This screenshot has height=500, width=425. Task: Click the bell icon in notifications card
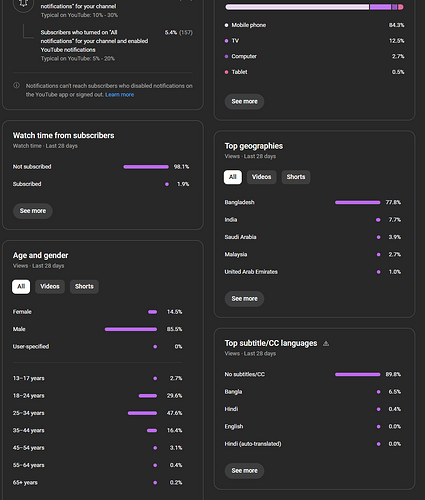pos(23,3)
